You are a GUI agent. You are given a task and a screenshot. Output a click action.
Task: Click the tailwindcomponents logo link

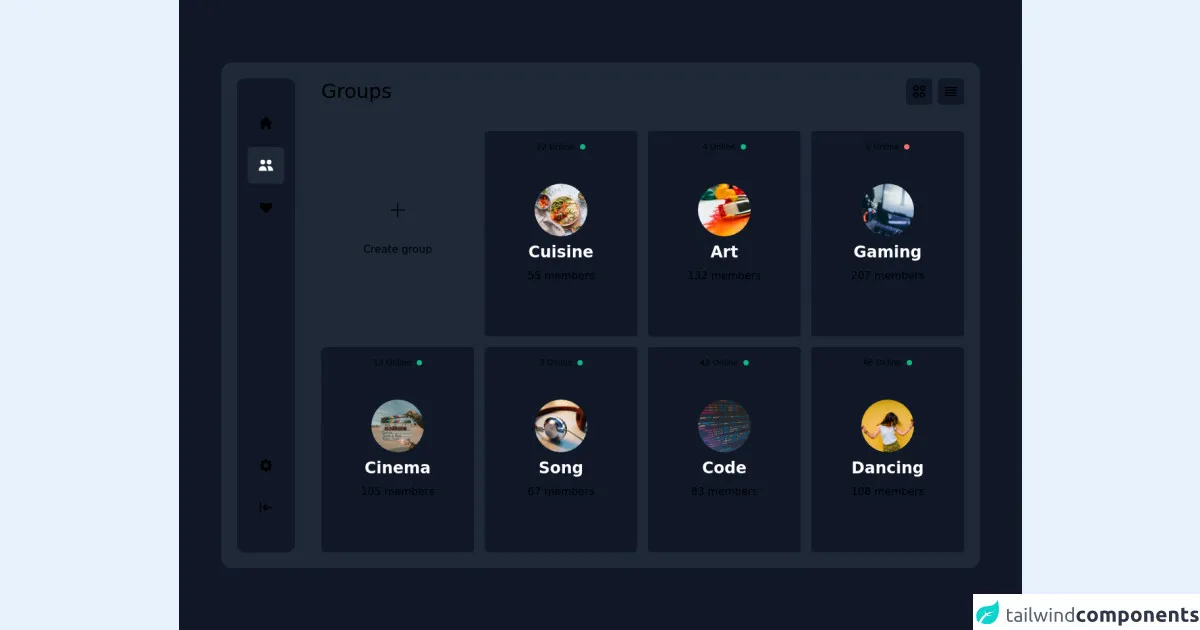tap(1087, 613)
